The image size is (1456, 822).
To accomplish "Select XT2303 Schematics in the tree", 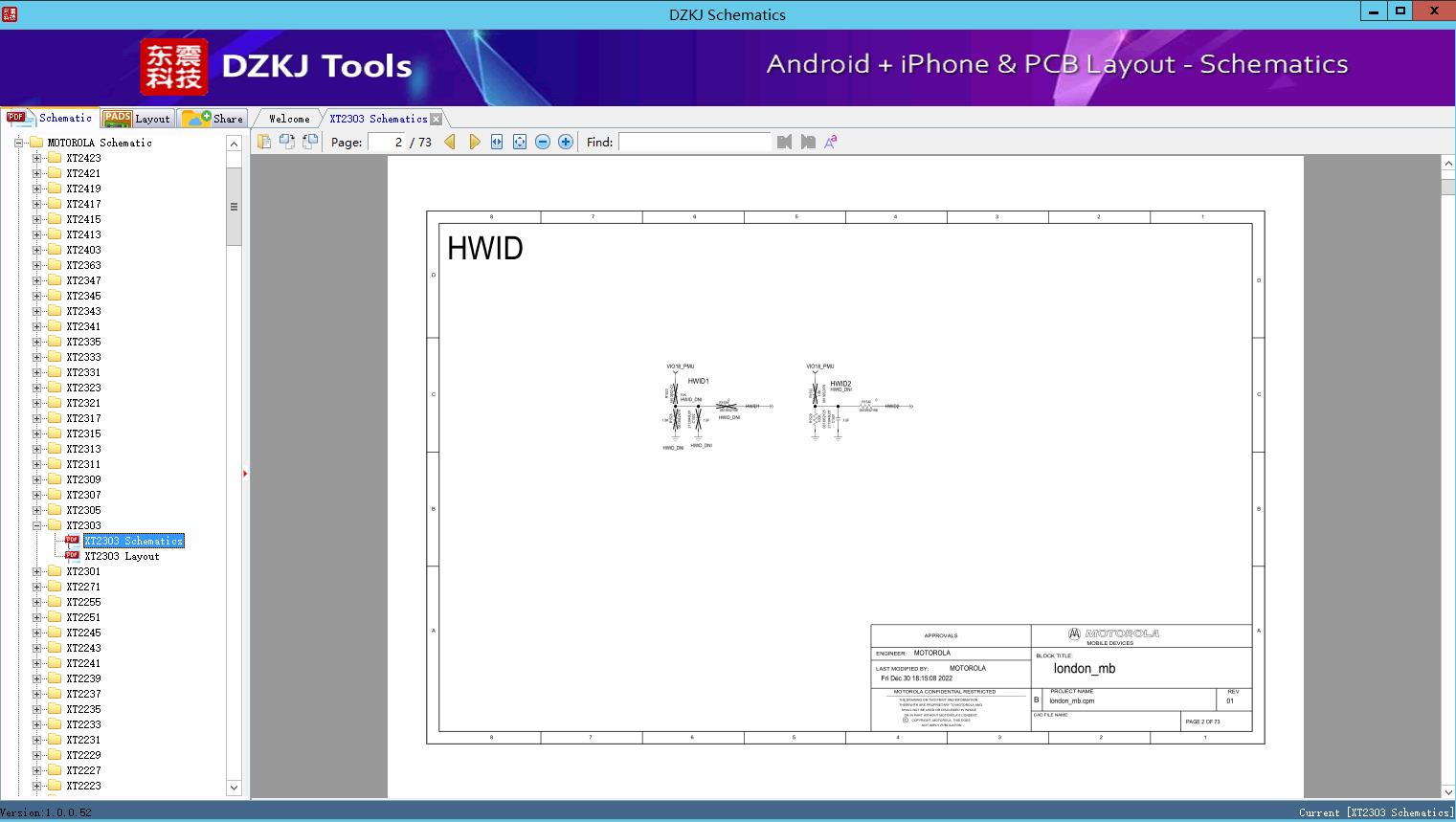I will click(133, 541).
